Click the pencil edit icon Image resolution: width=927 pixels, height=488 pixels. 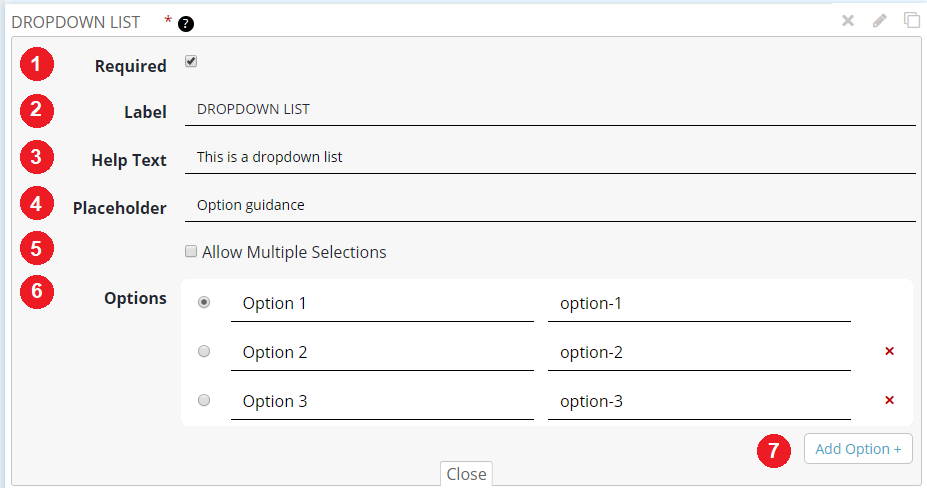880,20
